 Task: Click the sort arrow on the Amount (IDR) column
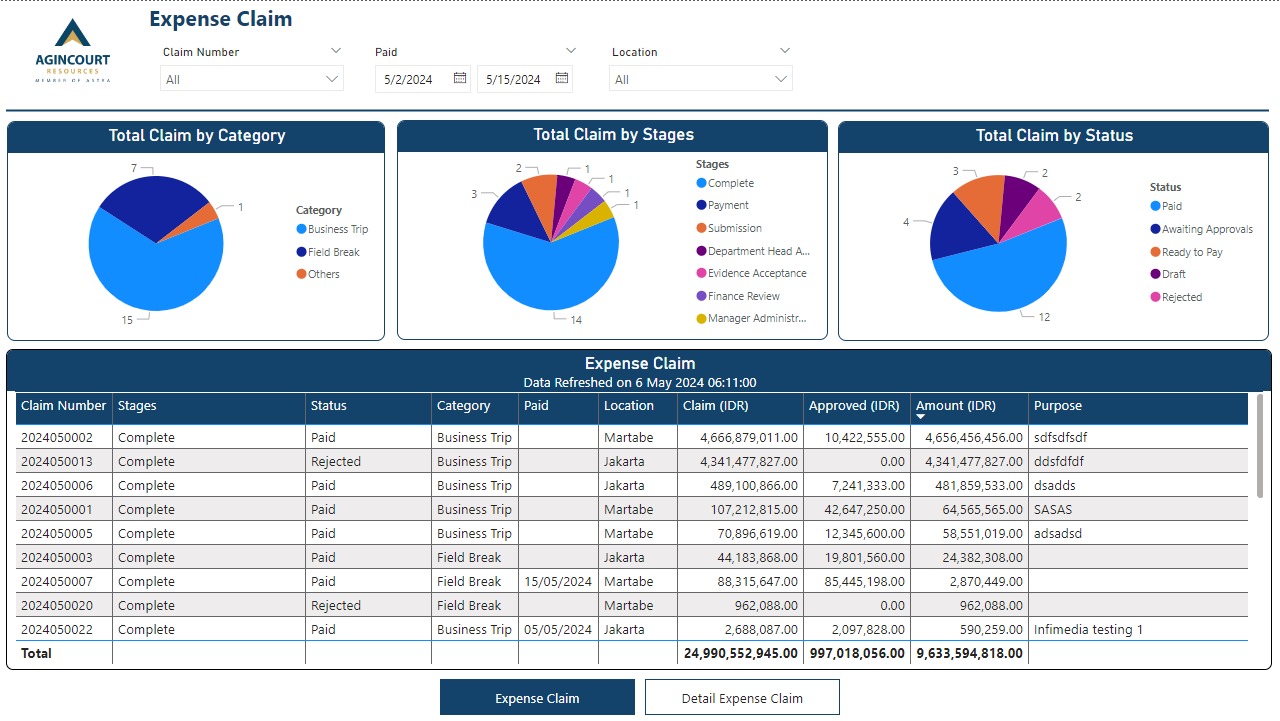pos(920,415)
